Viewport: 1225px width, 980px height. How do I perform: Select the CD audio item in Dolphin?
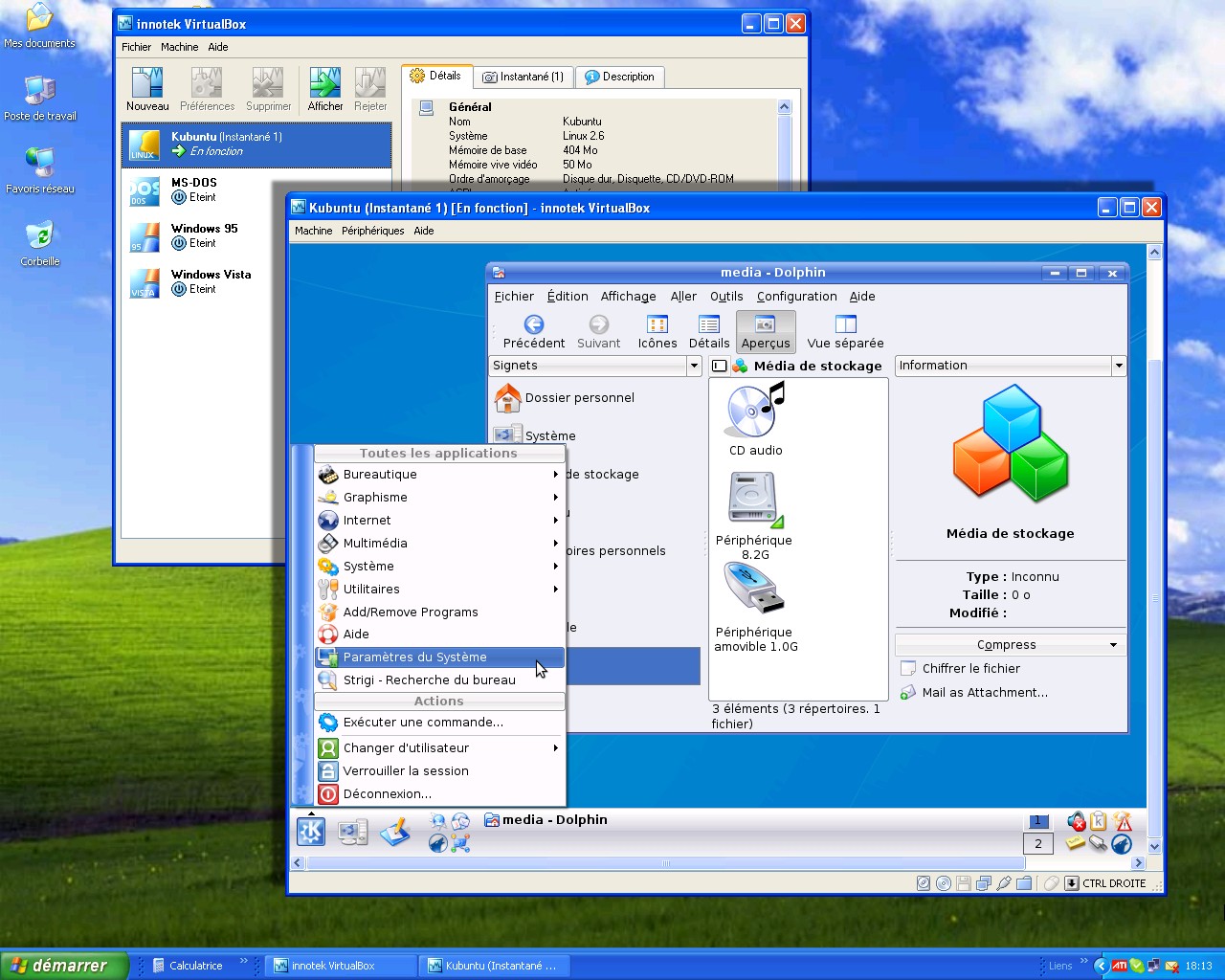pyautogui.click(x=756, y=419)
